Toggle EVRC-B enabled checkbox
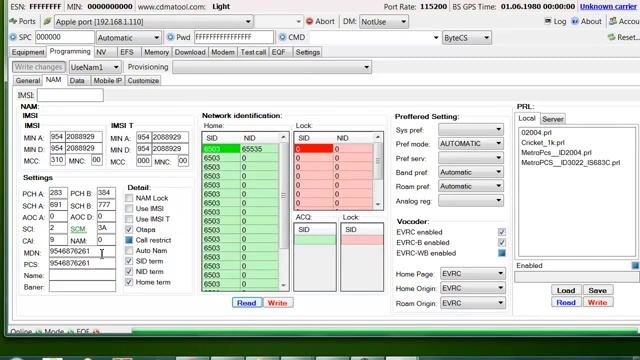This screenshot has height=360, width=640. point(502,242)
